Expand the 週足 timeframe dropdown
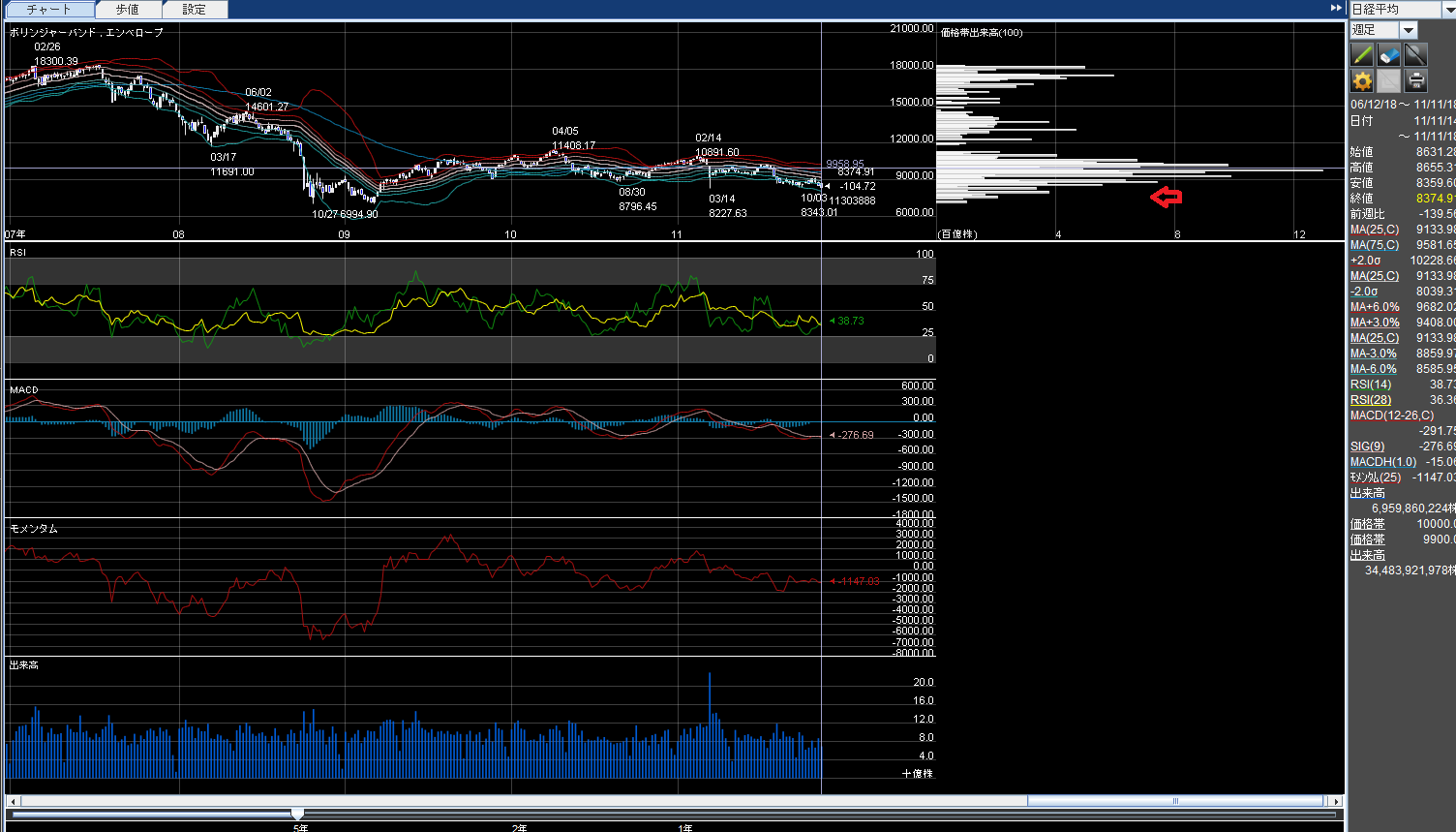 [1409, 31]
